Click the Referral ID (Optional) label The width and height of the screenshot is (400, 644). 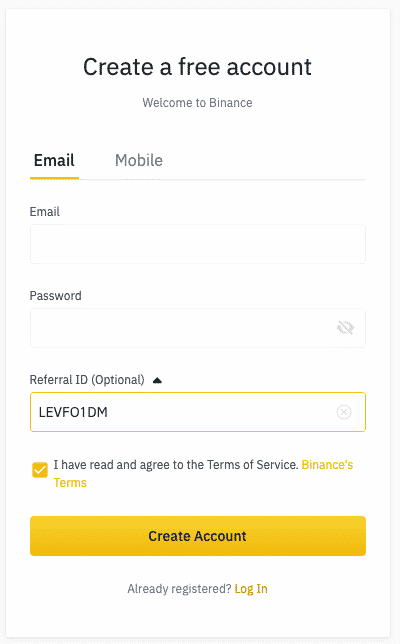87,380
